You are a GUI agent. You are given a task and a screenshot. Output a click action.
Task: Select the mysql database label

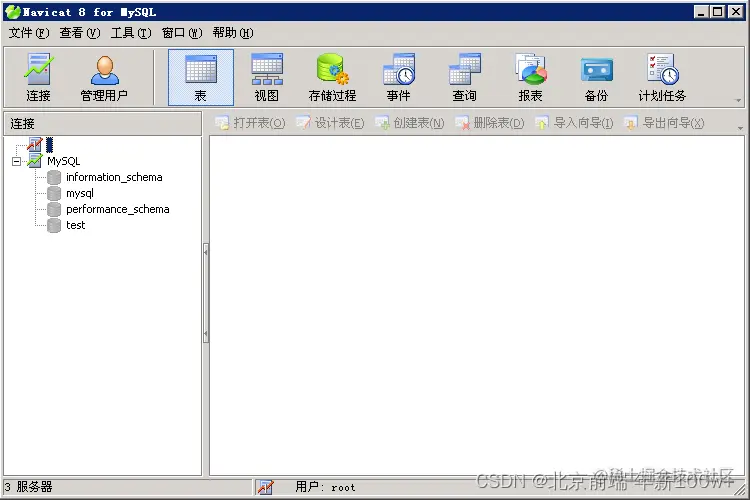(80, 193)
